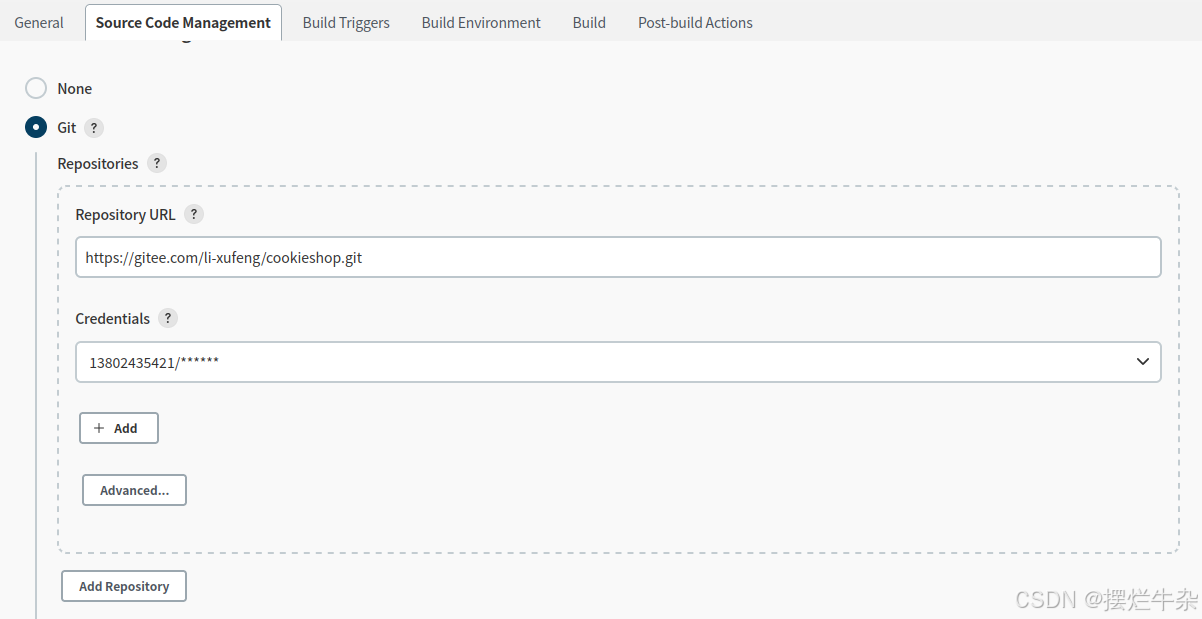The image size is (1202, 619).
Task: Show help for Git option
Action: [x=94, y=128]
